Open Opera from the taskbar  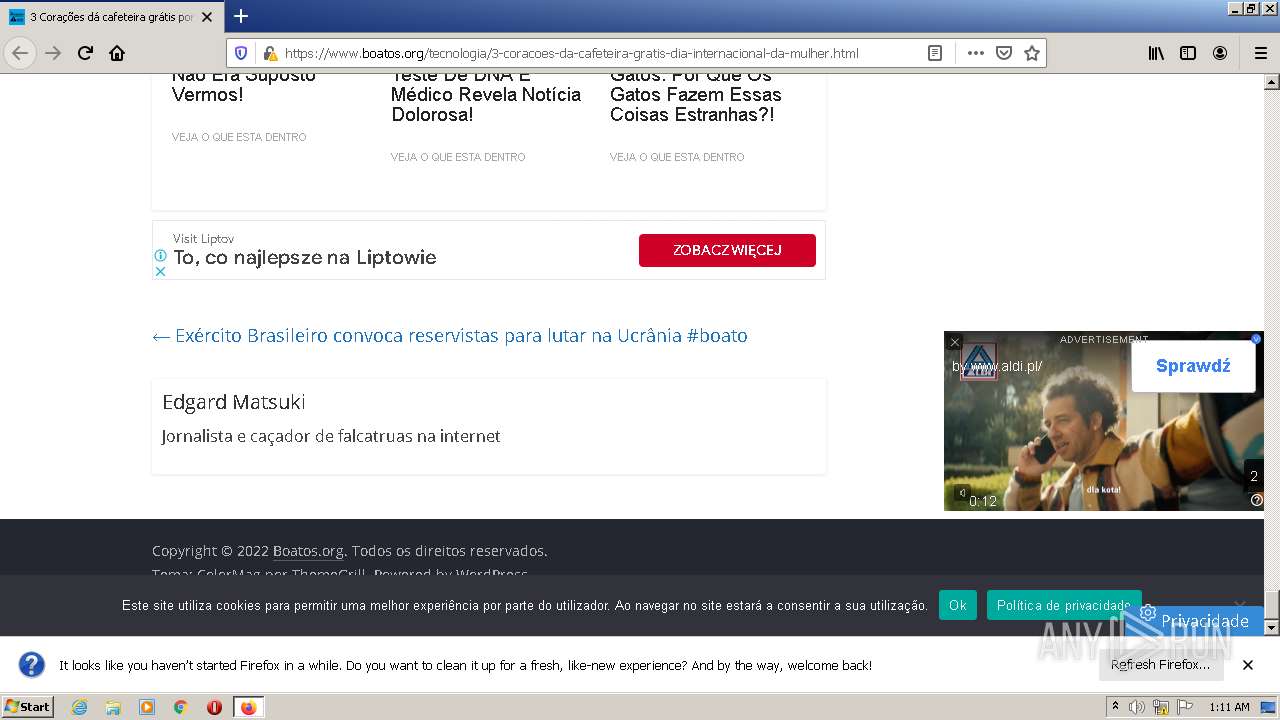click(214, 707)
